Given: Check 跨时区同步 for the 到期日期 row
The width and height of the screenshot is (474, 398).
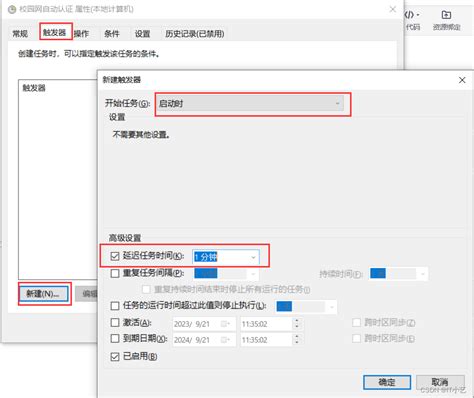Looking at the screenshot, I should coord(356,339).
